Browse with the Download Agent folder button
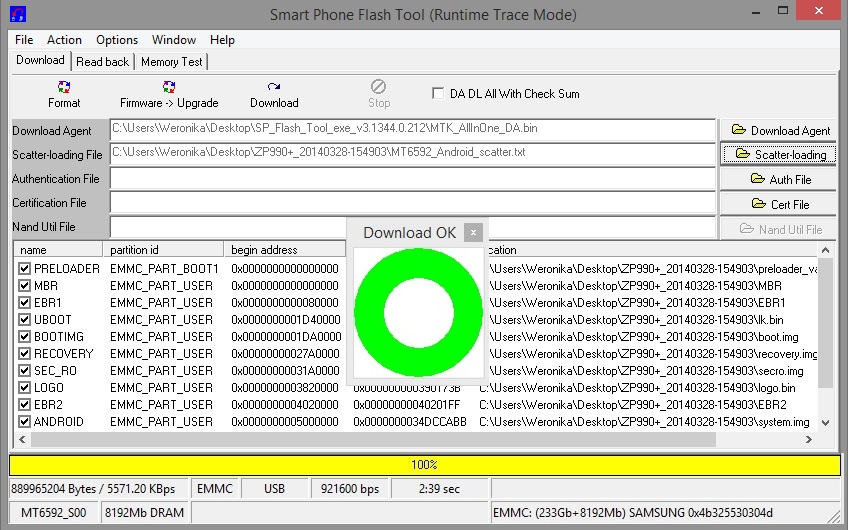 tap(780, 130)
